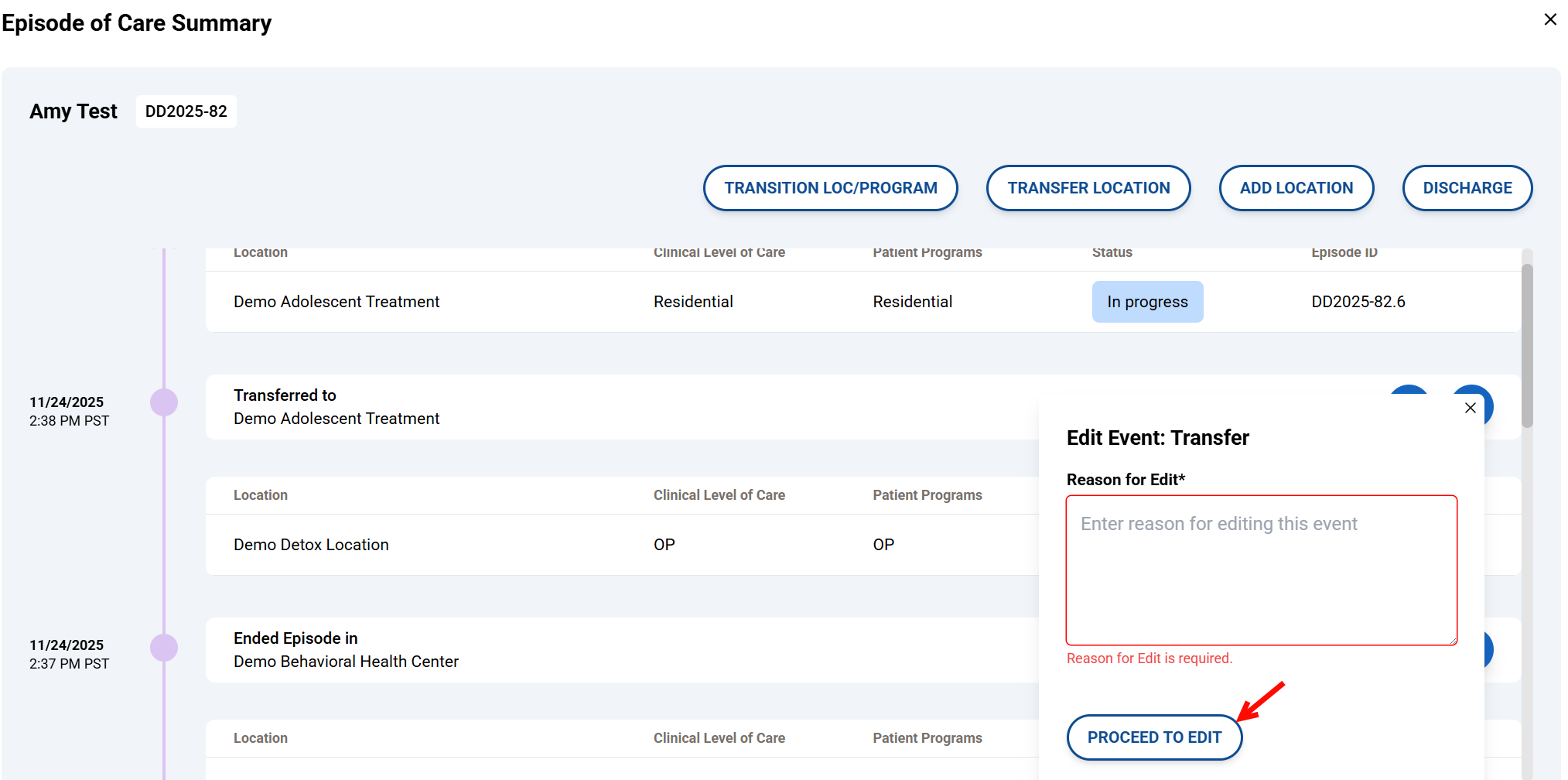Screen dimensions: 1568x780
Task: Grab the Reason for Edit resize handle
Action: click(1453, 641)
